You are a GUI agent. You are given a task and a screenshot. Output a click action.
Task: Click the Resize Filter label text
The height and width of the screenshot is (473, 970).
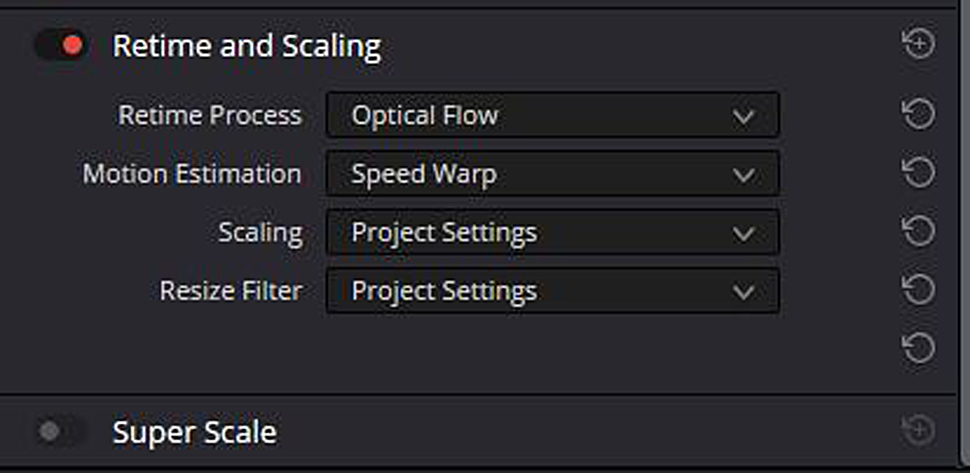231,291
